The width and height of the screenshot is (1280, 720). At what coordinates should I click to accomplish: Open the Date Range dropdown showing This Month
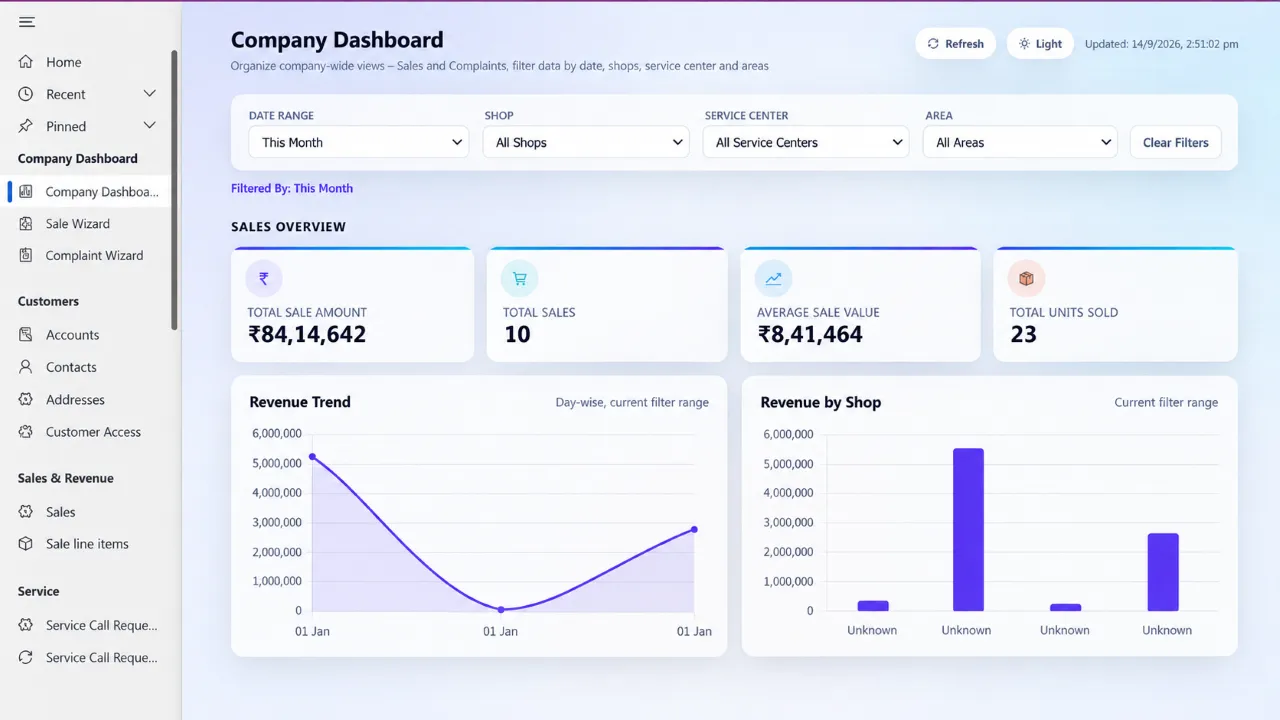(x=358, y=142)
